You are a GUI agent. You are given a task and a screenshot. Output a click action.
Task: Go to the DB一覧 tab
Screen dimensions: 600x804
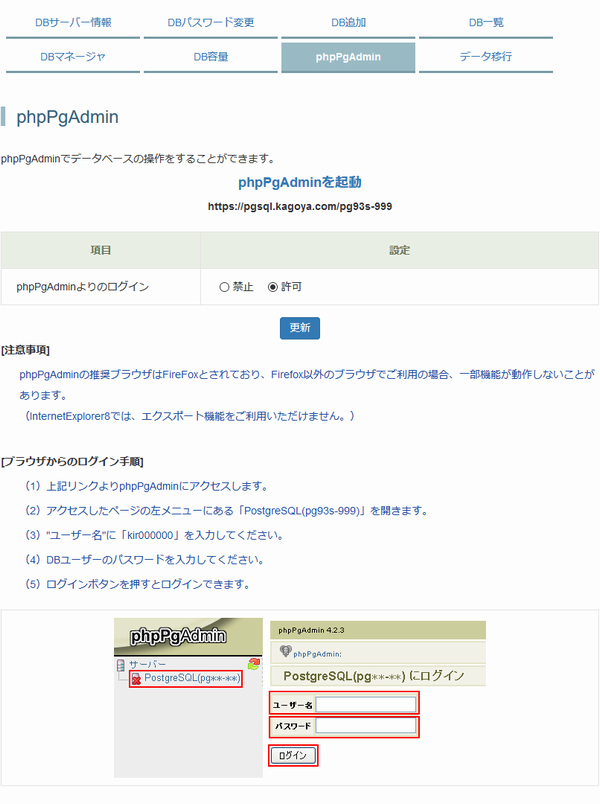[486, 23]
